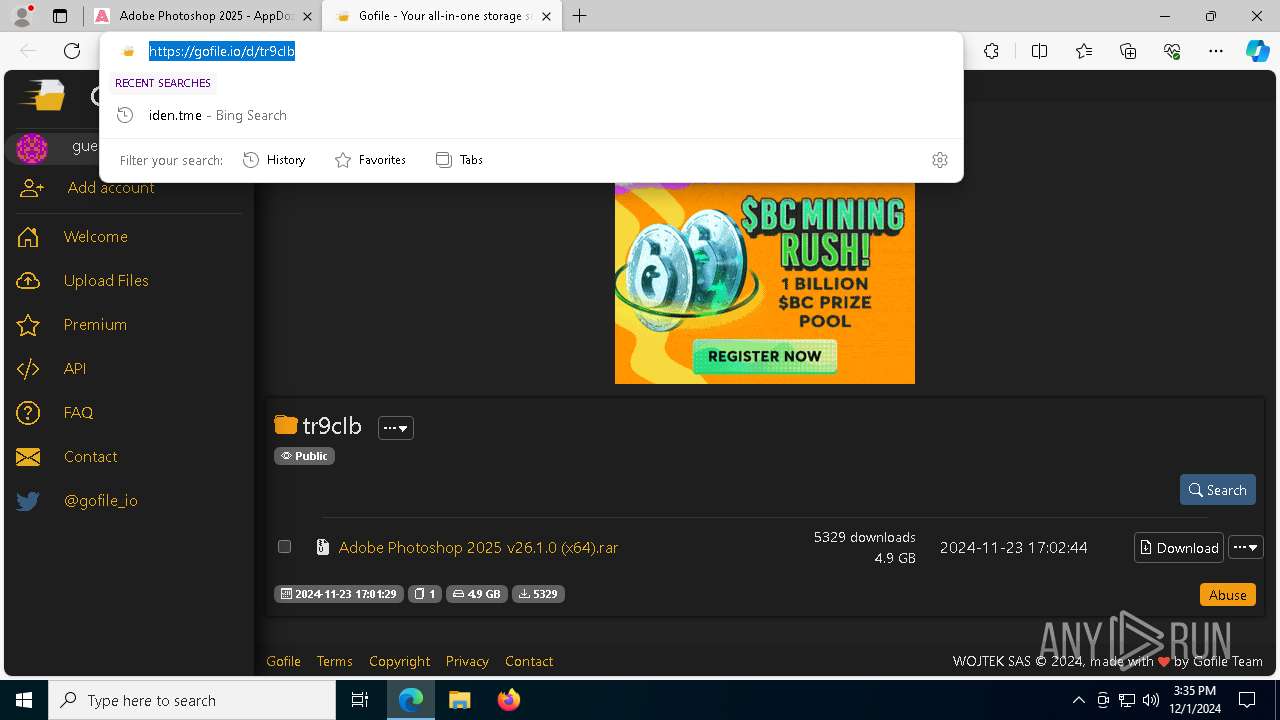
Task: Open the API page
Action: point(74,369)
